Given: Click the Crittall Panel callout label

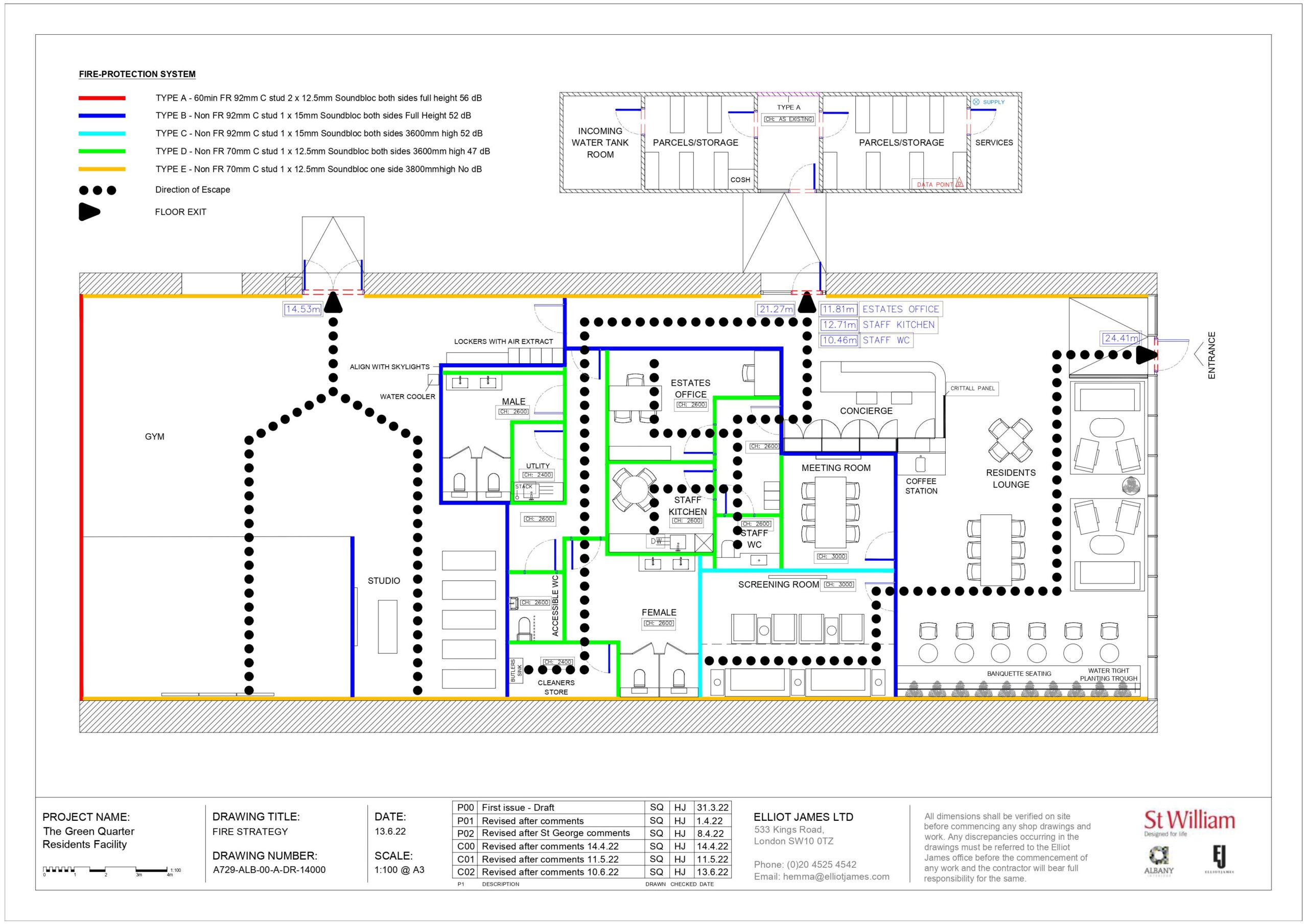Looking at the screenshot, I should [x=972, y=389].
